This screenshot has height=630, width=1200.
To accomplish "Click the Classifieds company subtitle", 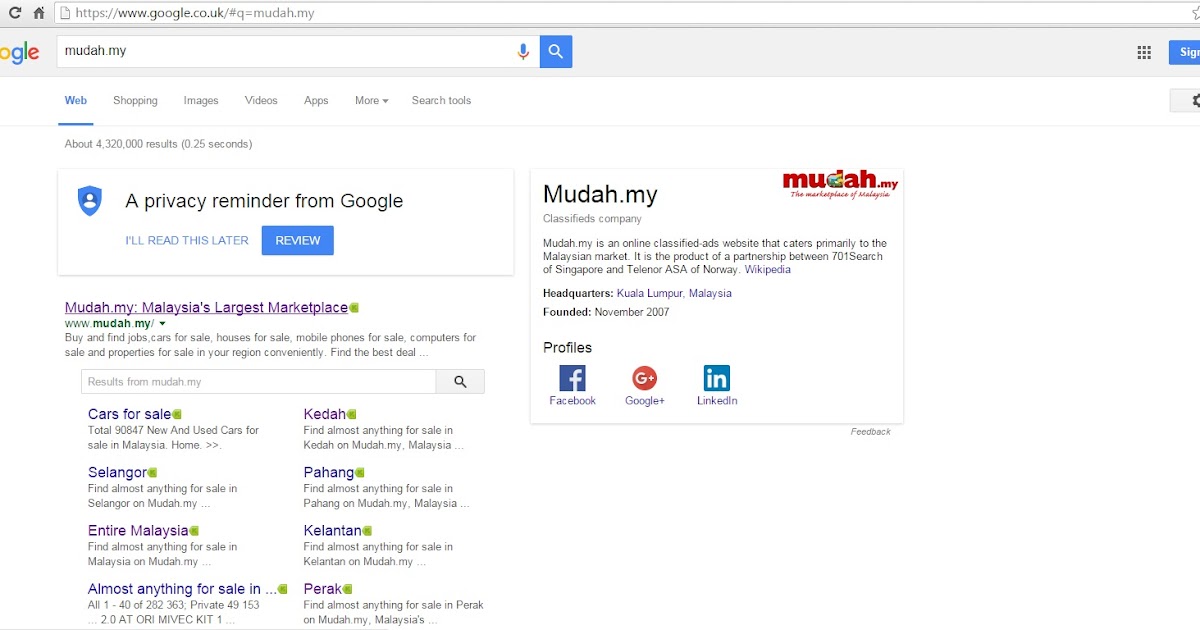I will tap(592, 218).
